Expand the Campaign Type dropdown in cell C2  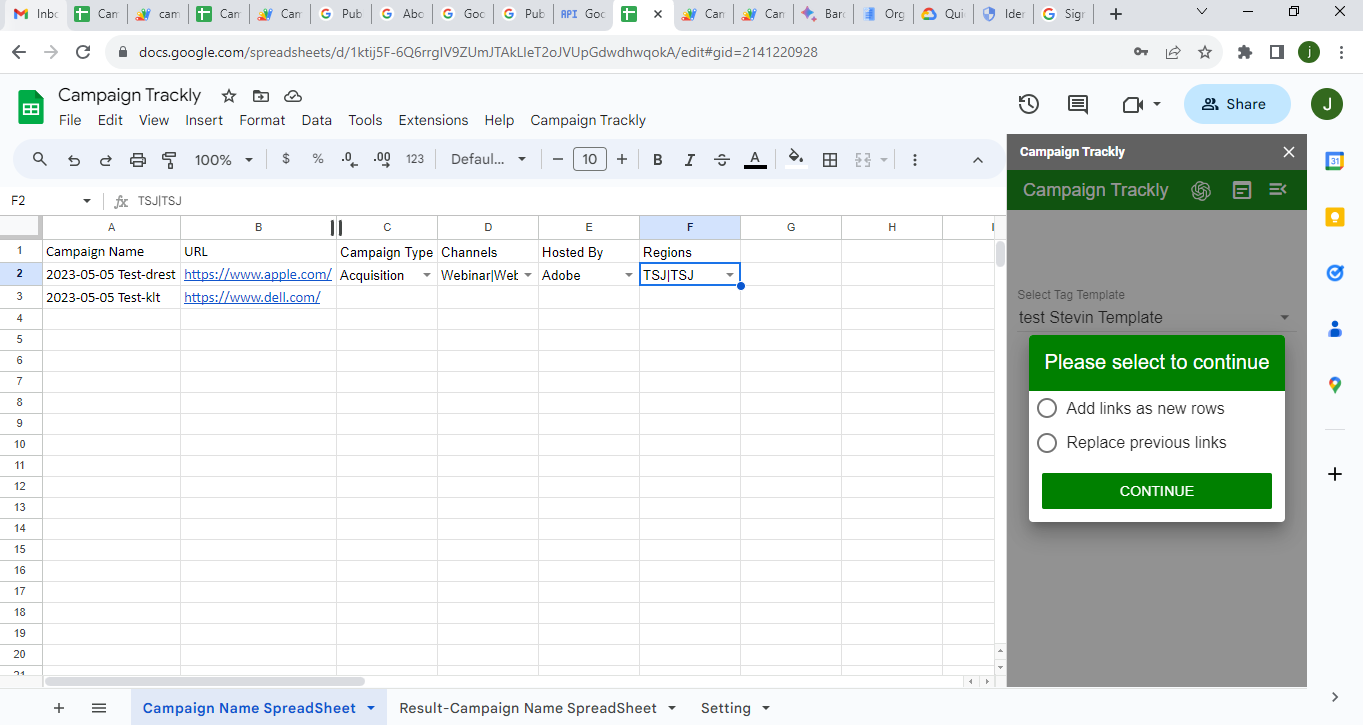tap(428, 274)
